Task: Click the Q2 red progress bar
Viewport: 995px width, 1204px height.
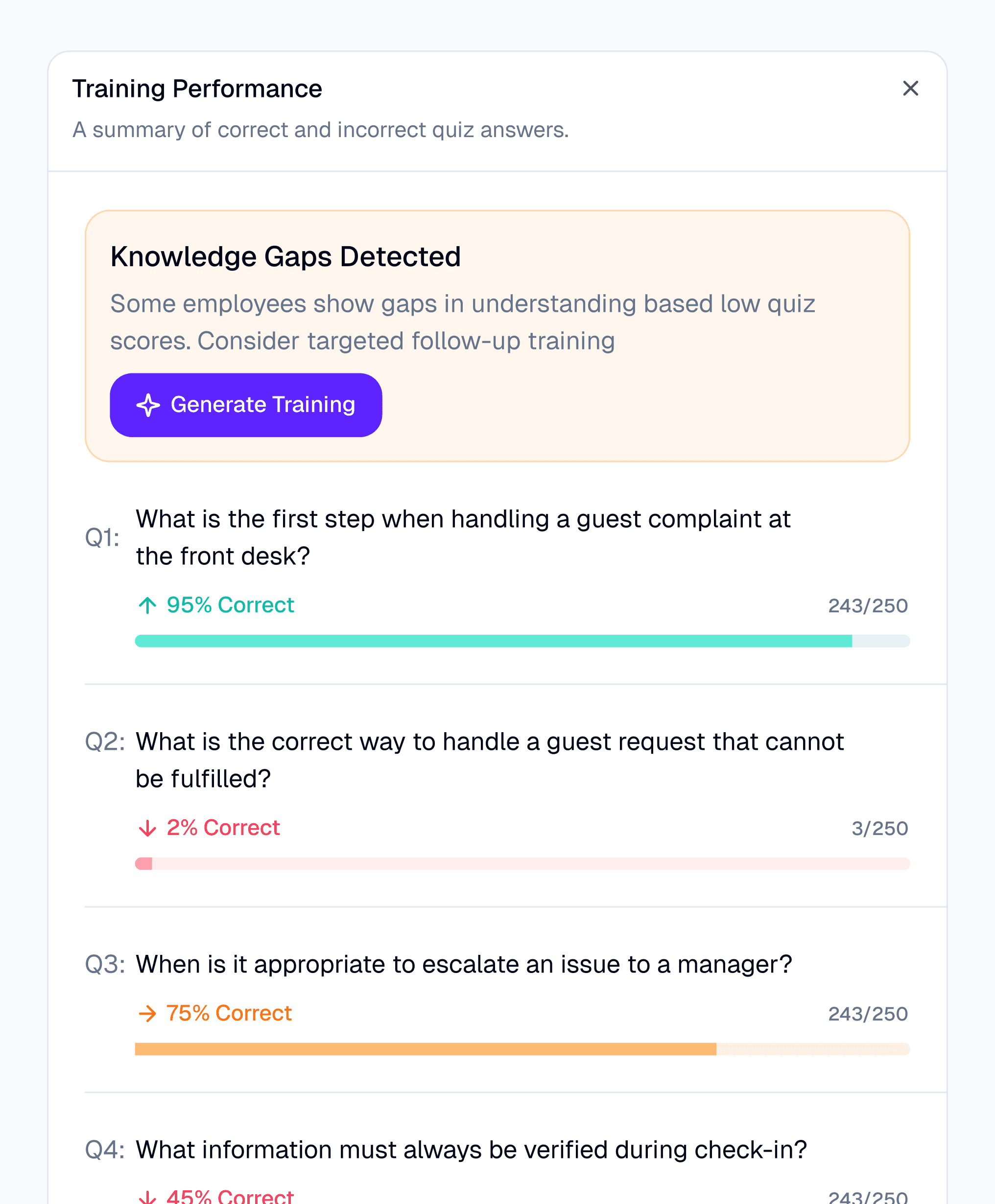Action: click(522, 863)
